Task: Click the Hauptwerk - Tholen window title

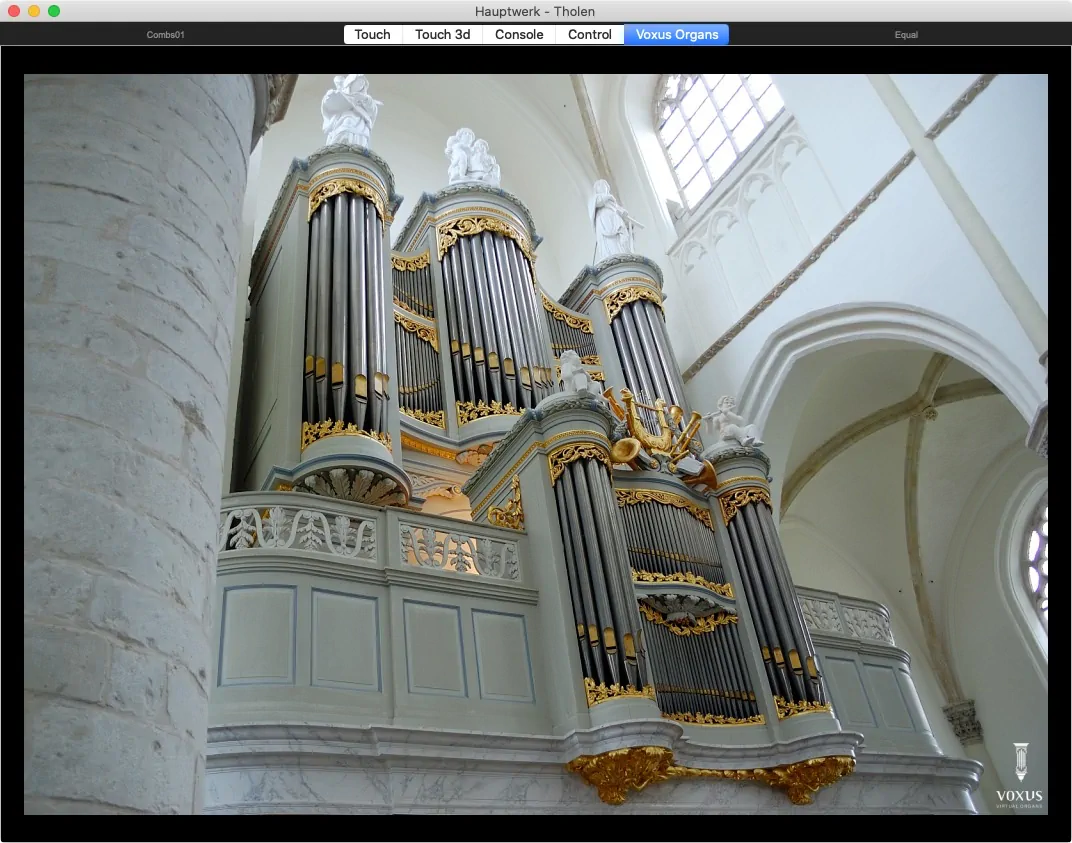Action: (x=536, y=11)
